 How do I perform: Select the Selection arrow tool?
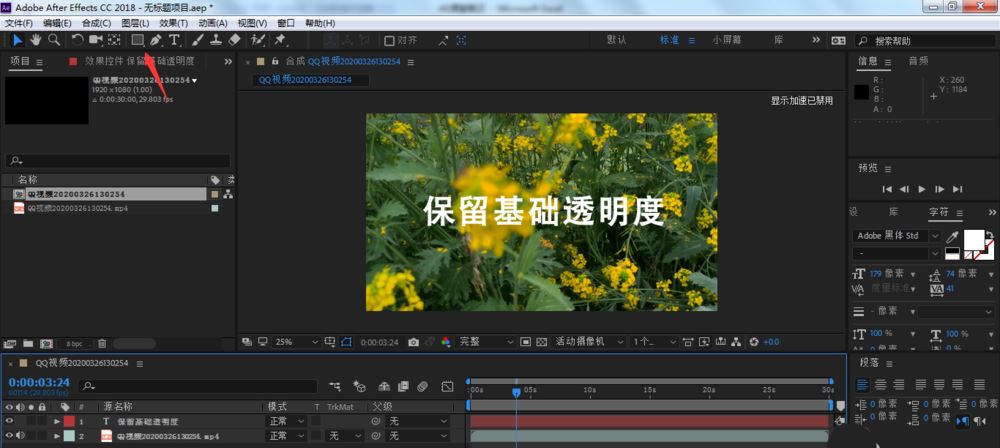(18, 40)
